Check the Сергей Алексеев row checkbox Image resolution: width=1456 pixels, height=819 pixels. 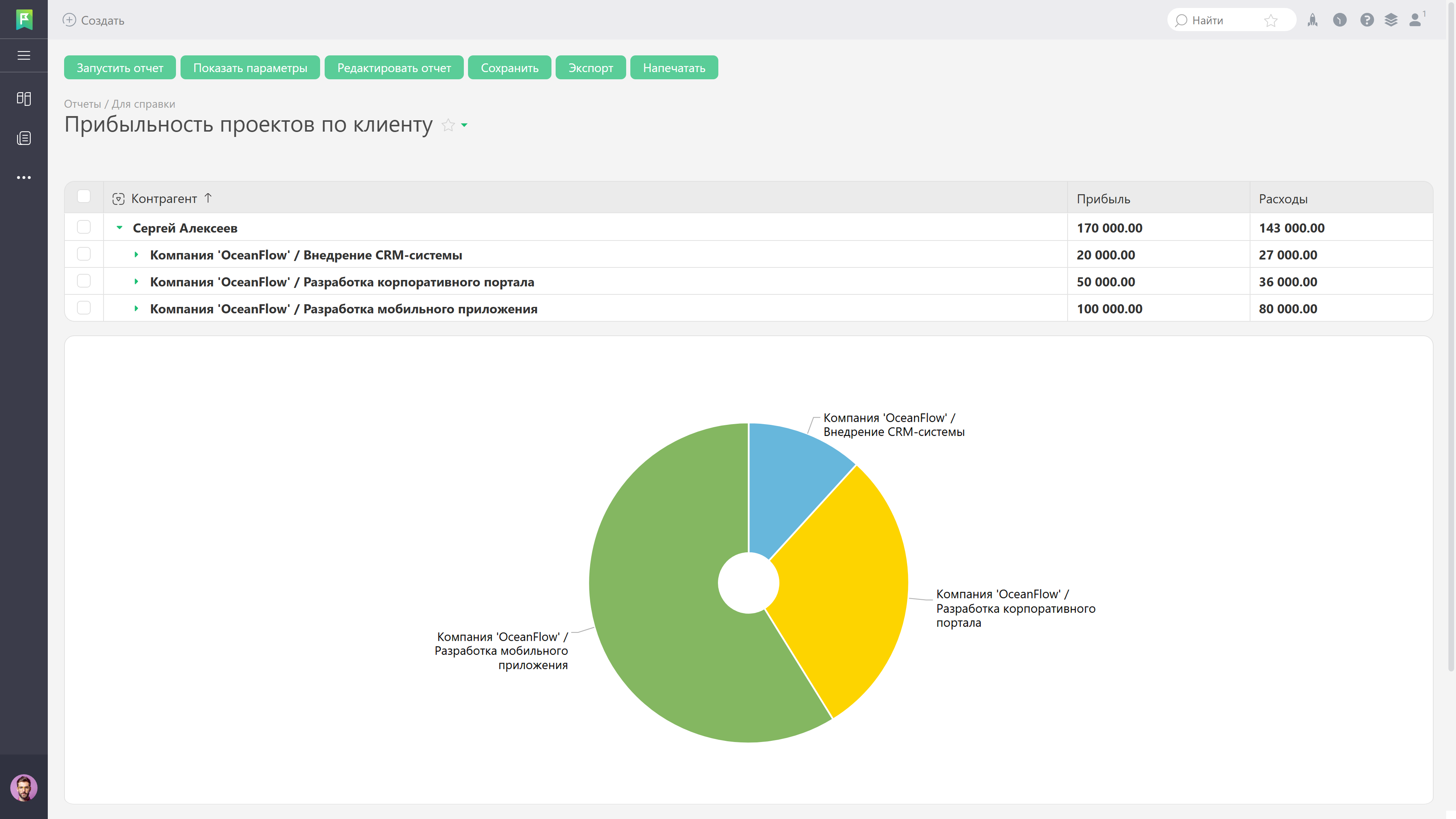click(x=84, y=227)
